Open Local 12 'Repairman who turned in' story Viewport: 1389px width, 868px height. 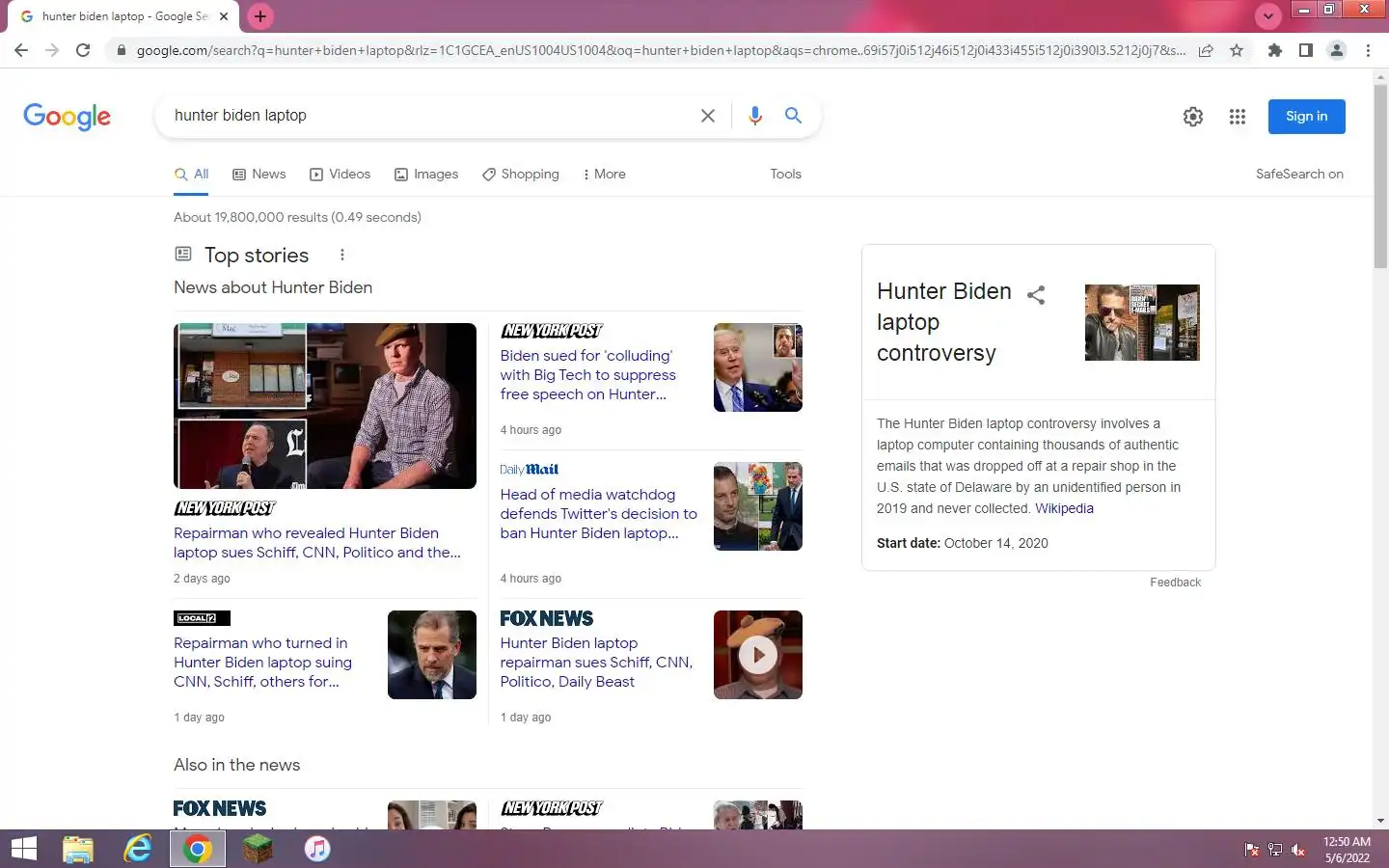pyautogui.click(x=262, y=663)
